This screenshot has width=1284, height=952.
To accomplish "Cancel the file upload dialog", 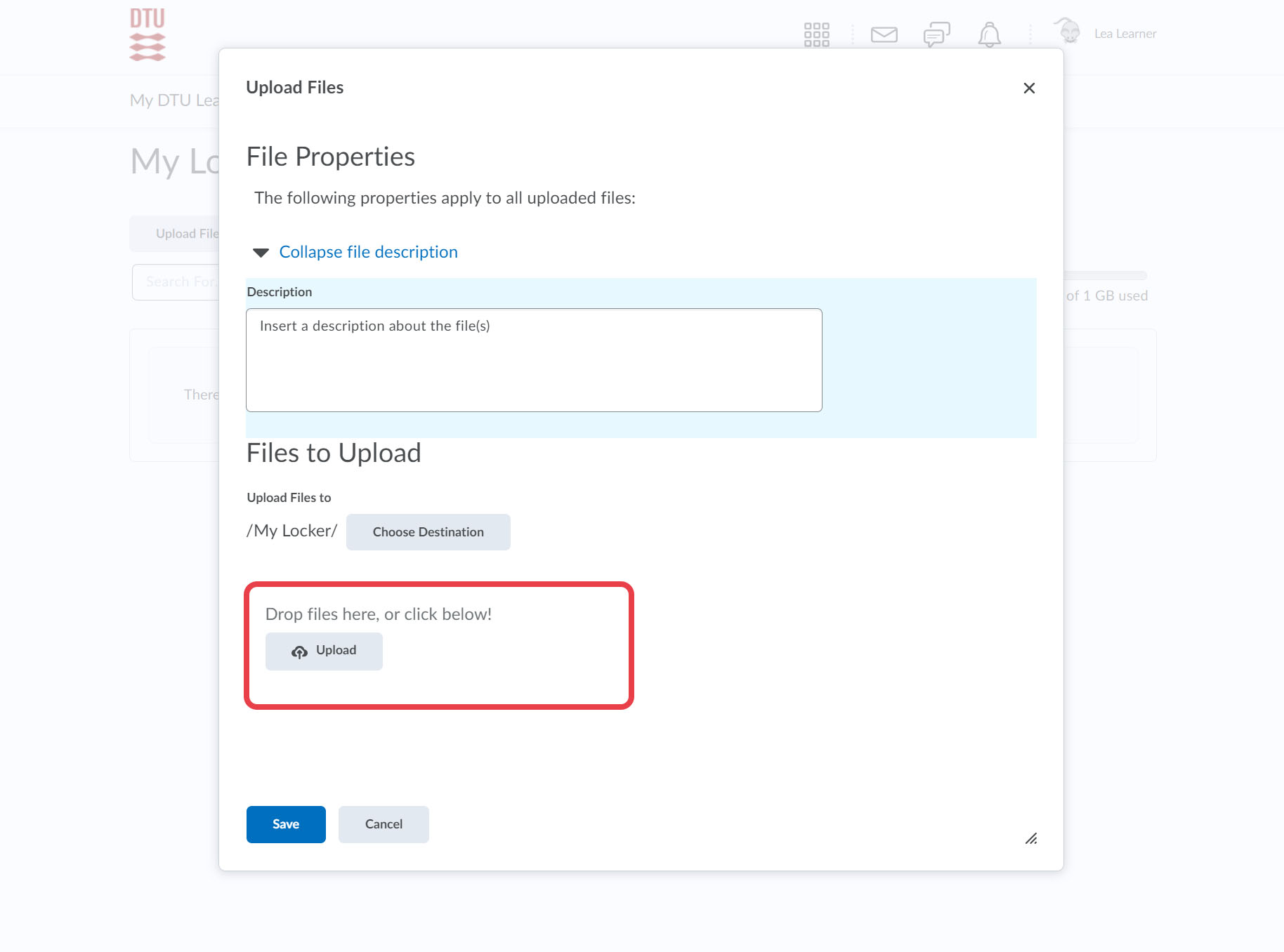I will tap(384, 824).
